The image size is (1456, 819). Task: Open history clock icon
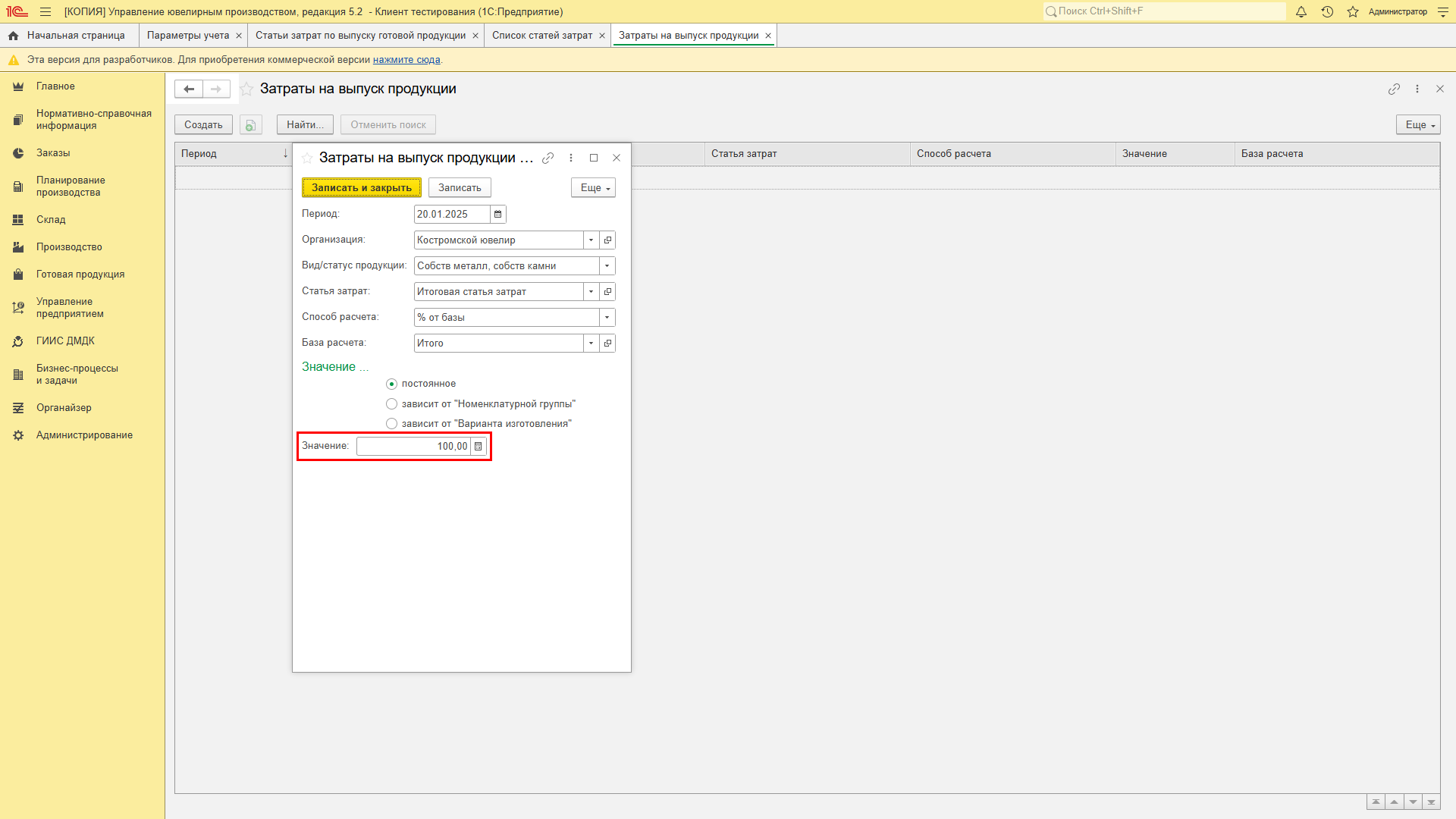tap(1327, 11)
